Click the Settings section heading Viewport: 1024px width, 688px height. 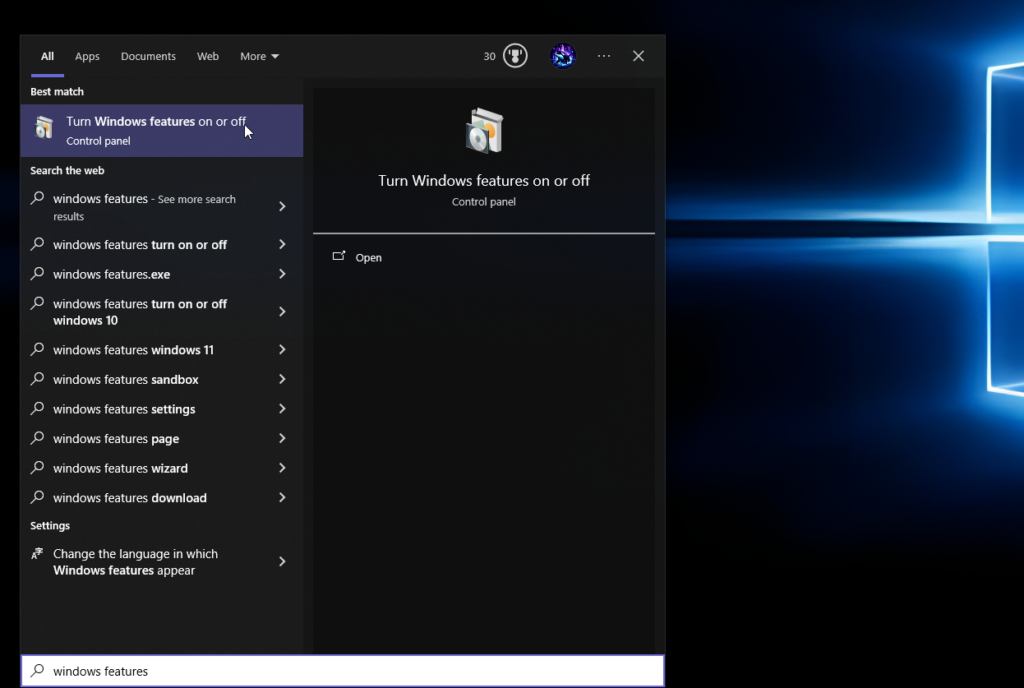(50, 525)
